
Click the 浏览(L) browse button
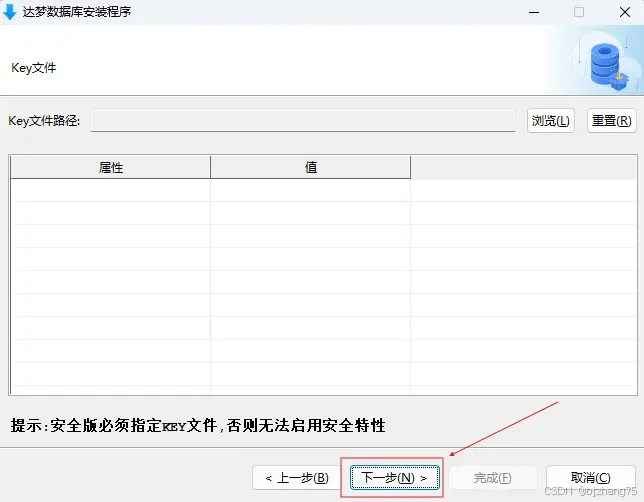coord(550,121)
